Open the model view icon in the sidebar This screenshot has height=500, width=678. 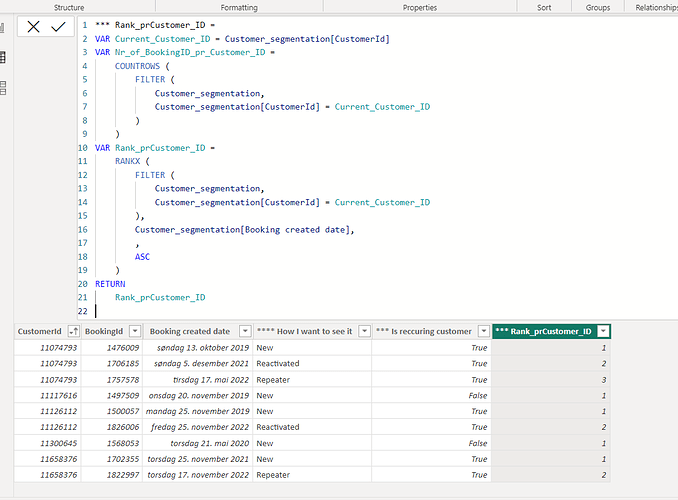pyautogui.click(x=3, y=88)
